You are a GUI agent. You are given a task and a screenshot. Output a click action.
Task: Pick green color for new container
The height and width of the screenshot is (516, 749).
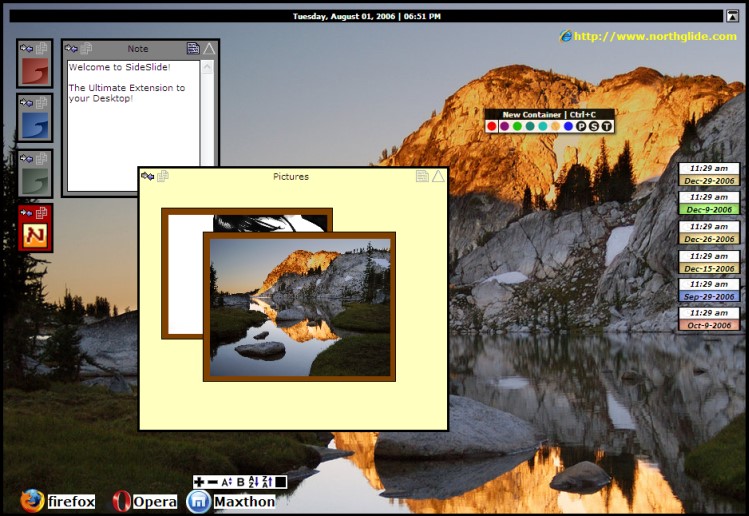[x=517, y=126]
